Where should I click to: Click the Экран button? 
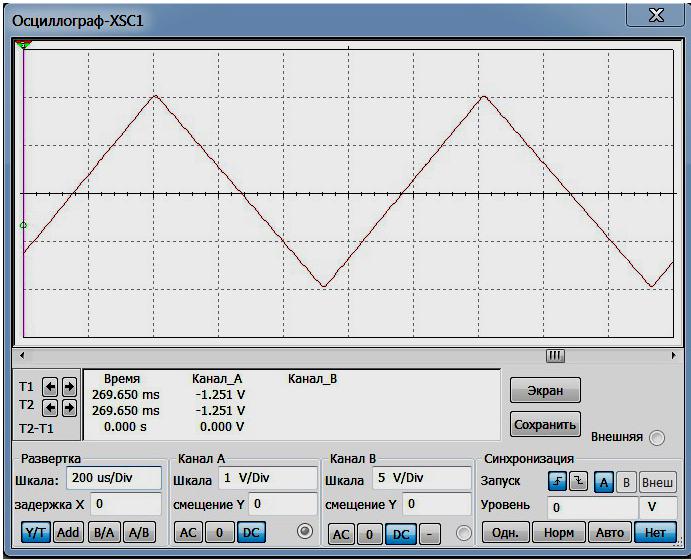(x=545, y=390)
